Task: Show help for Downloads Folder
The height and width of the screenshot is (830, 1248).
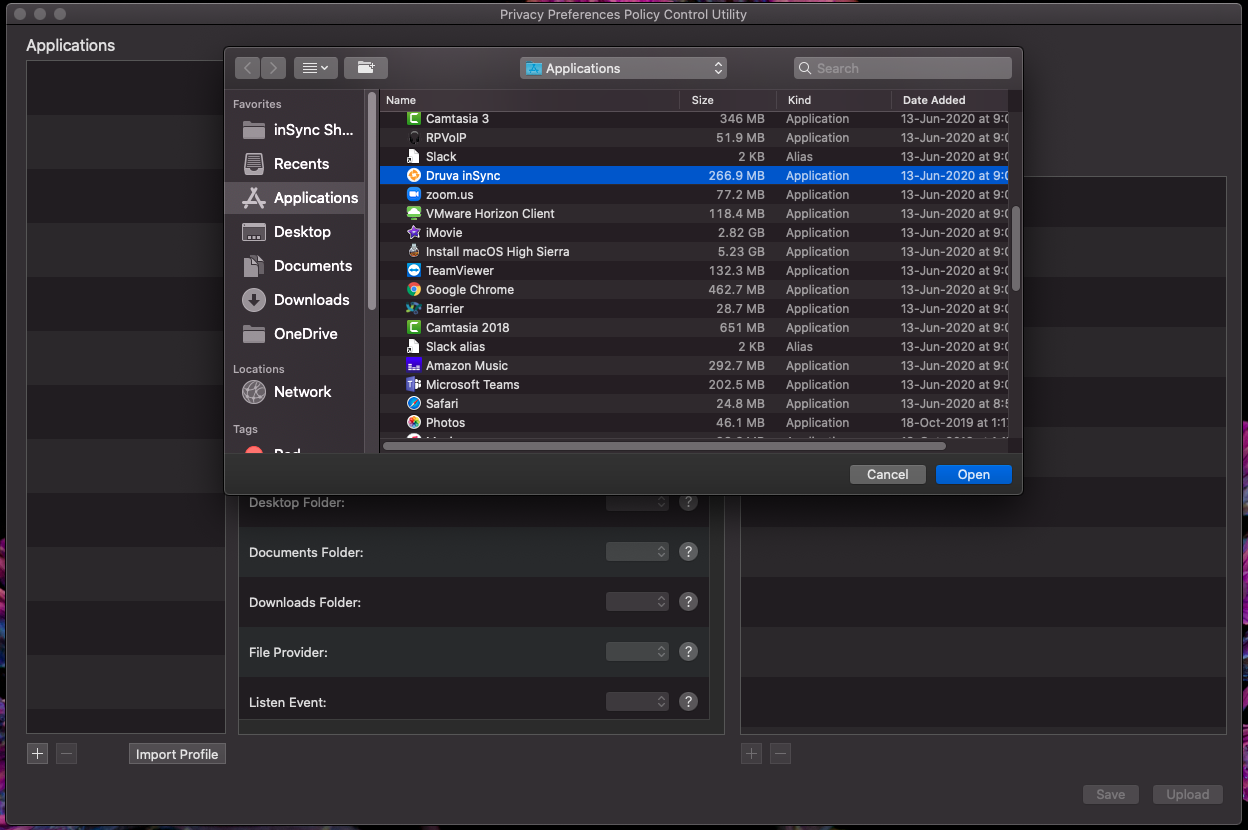Action: coord(688,602)
